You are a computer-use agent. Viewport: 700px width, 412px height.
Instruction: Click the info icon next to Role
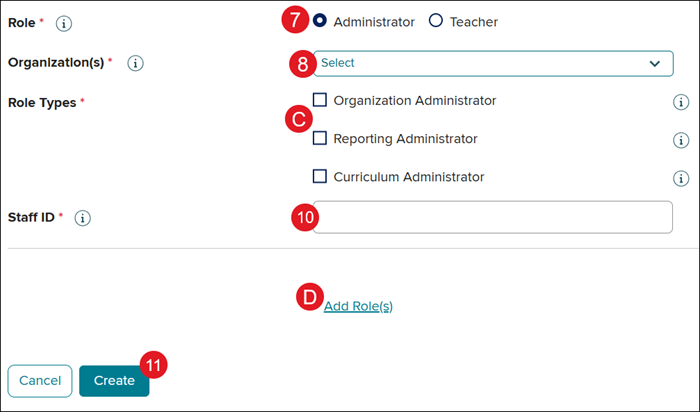pos(64,21)
